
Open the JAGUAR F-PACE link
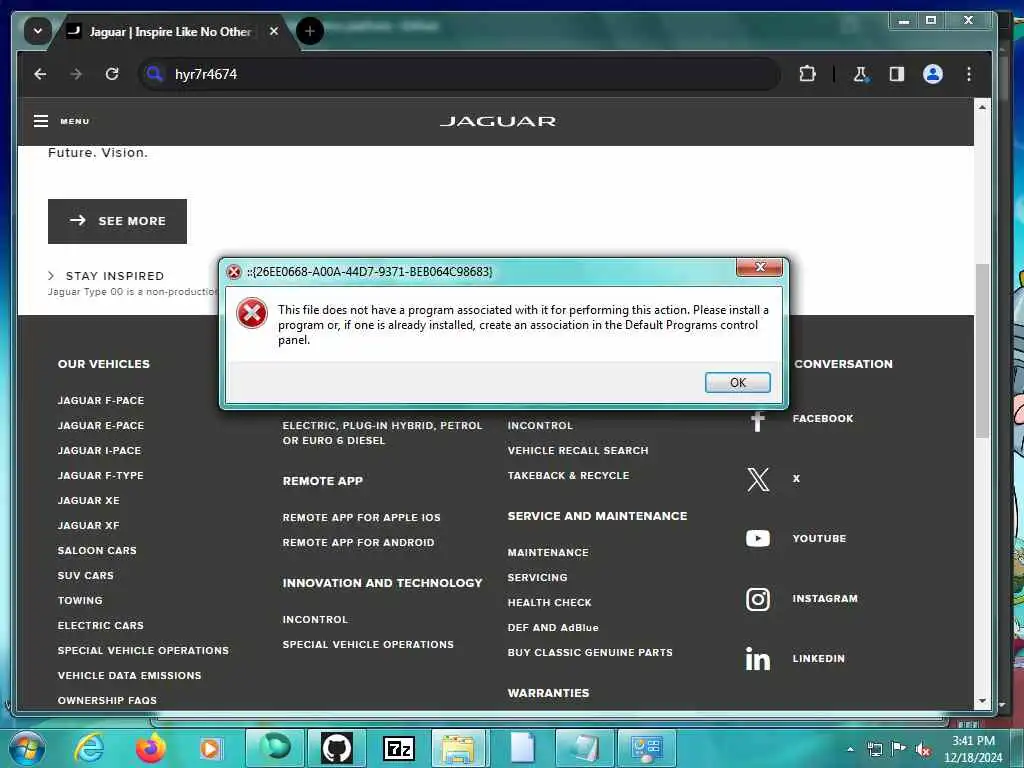click(x=101, y=400)
